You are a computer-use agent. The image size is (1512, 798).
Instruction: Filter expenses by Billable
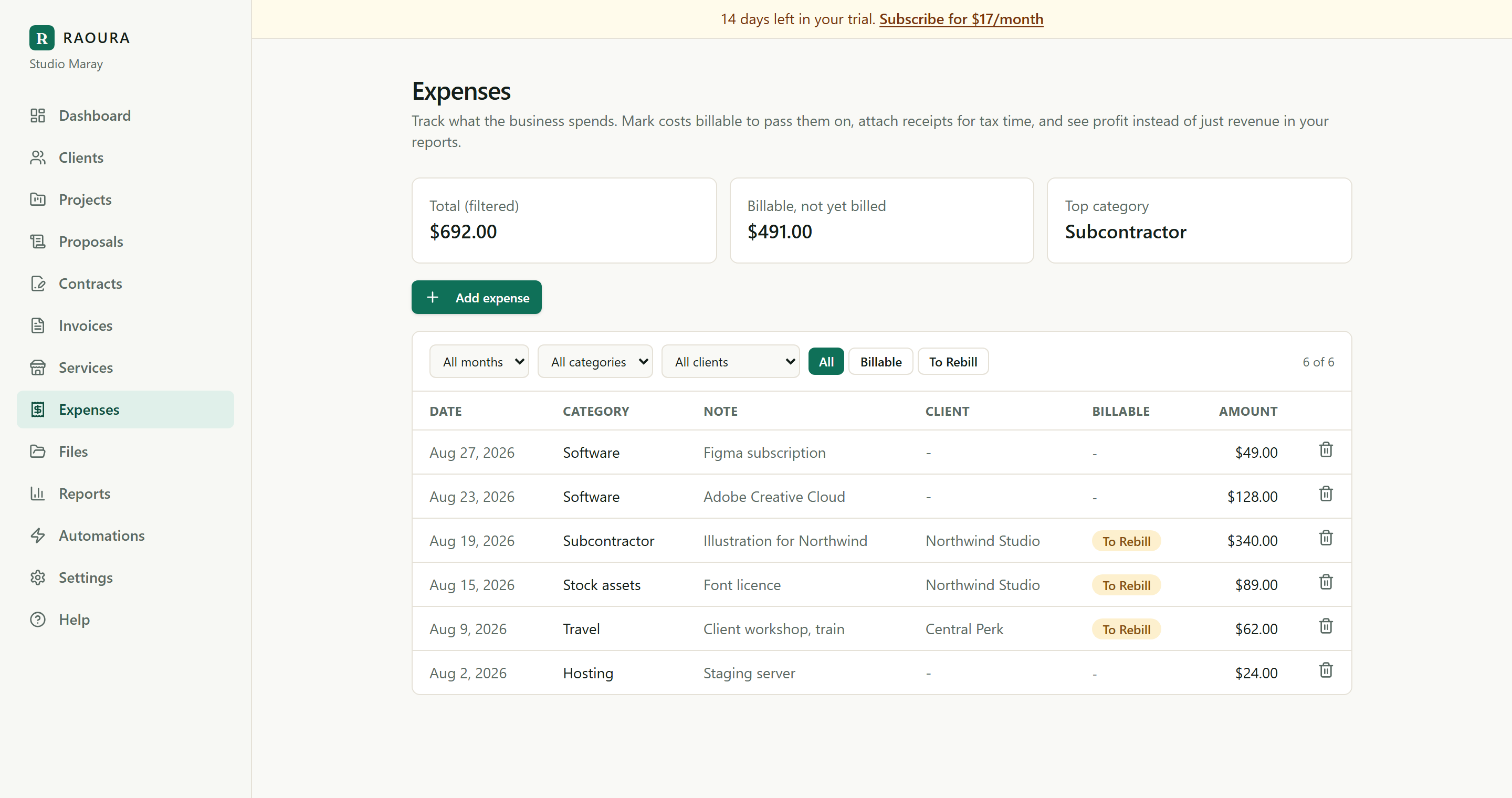(880, 361)
